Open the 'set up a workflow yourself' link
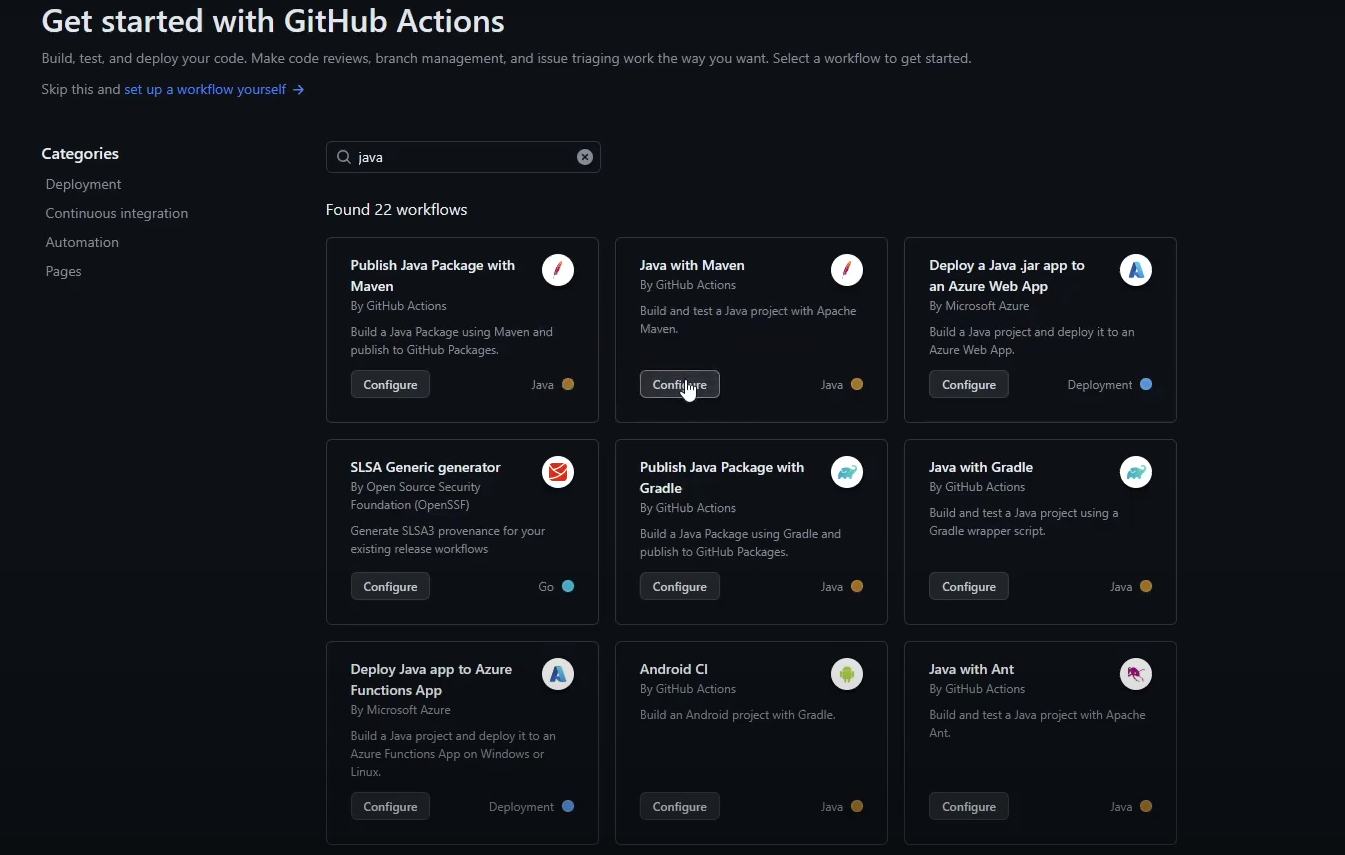Image resolution: width=1345 pixels, height=855 pixels. coord(214,89)
